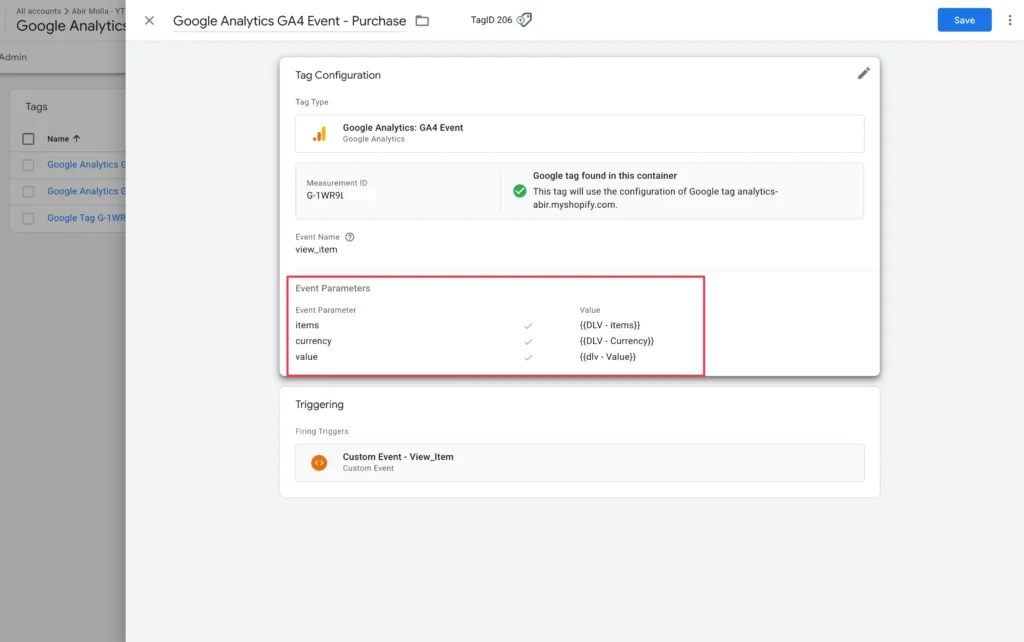
Task: Click the variable checkmark beside currency parameter
Action: coord(528,340)
